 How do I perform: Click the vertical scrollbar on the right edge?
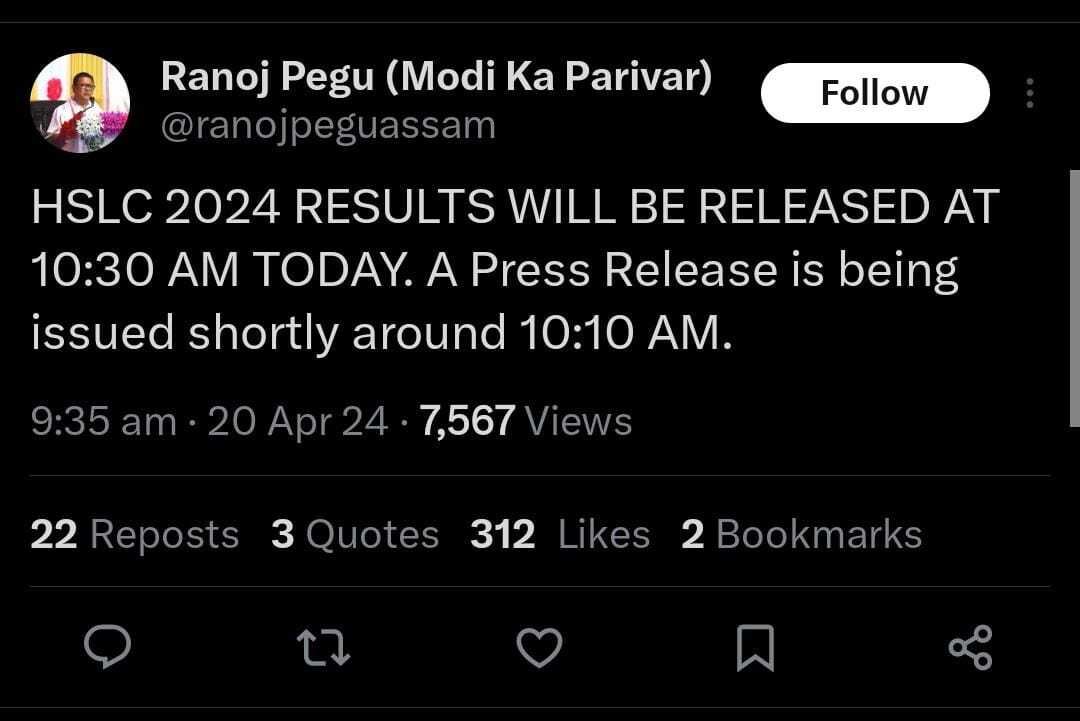point(1074,298)
